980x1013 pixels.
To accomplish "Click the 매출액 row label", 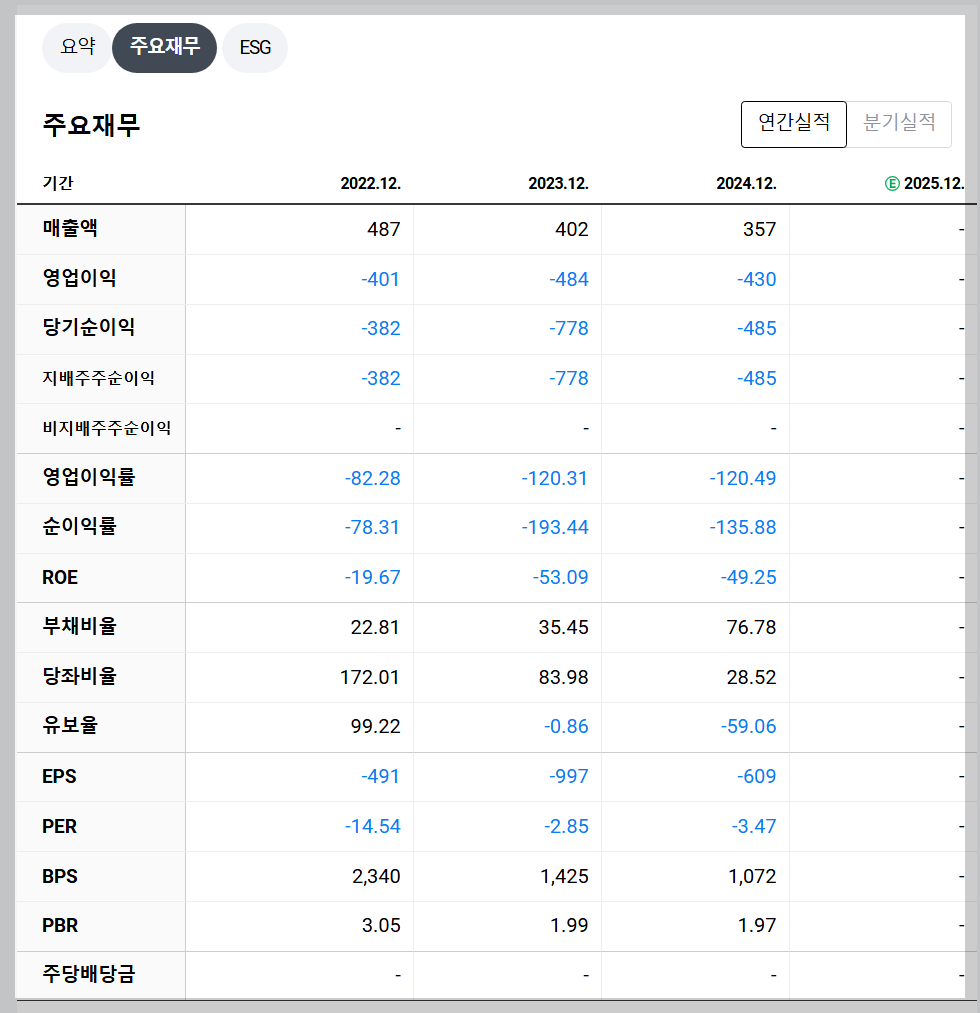I will point(68,230).
